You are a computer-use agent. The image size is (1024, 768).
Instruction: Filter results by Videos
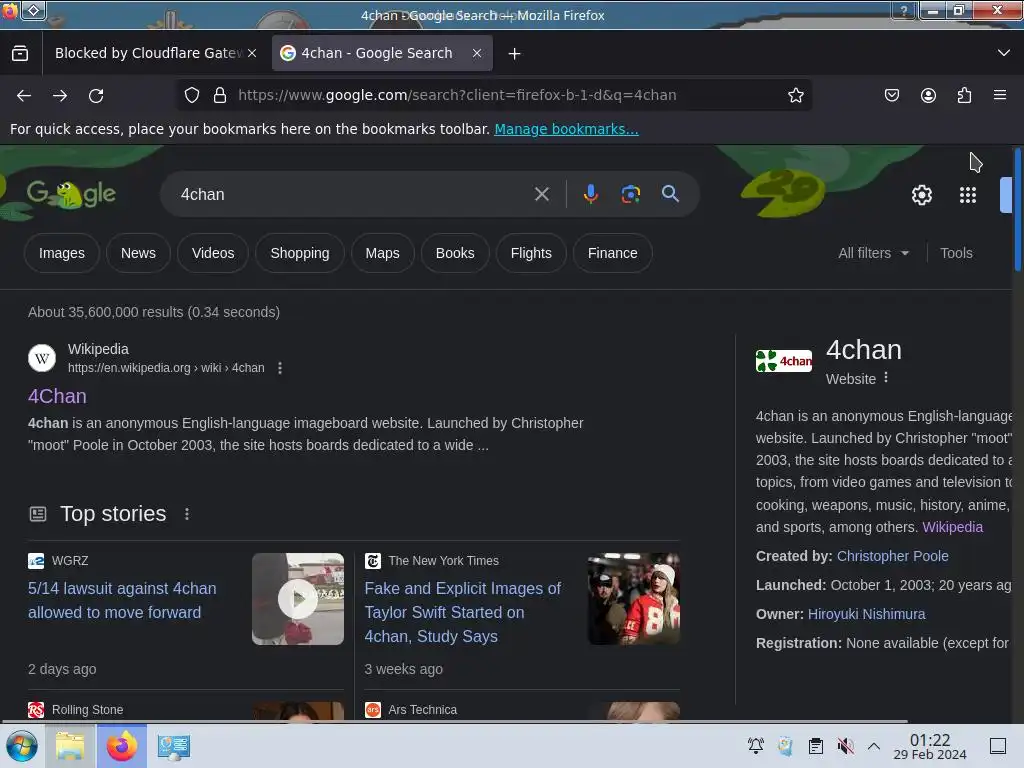[x=213, y=253]
